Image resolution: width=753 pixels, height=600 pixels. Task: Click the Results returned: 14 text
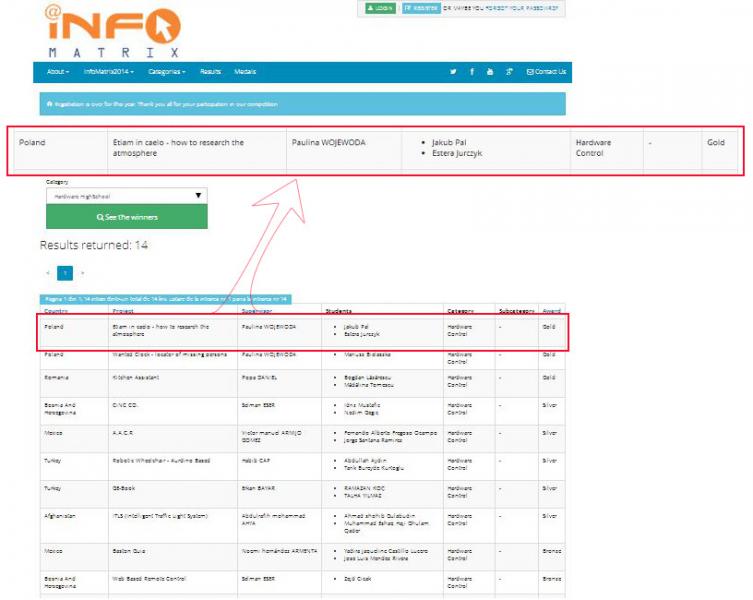tap(94, 245)
